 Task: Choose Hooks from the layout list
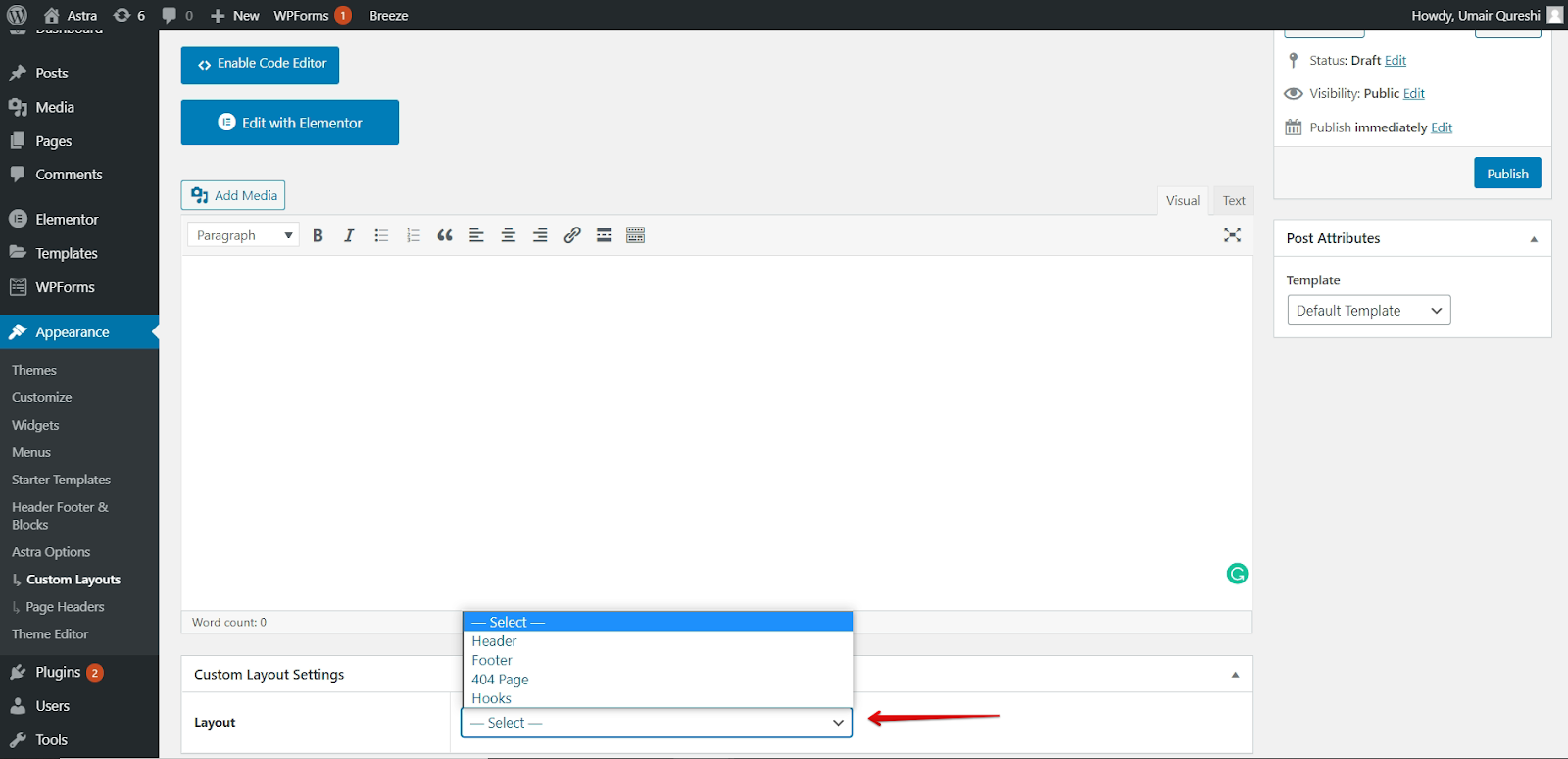pyautogui.click(x=657, y=698)
